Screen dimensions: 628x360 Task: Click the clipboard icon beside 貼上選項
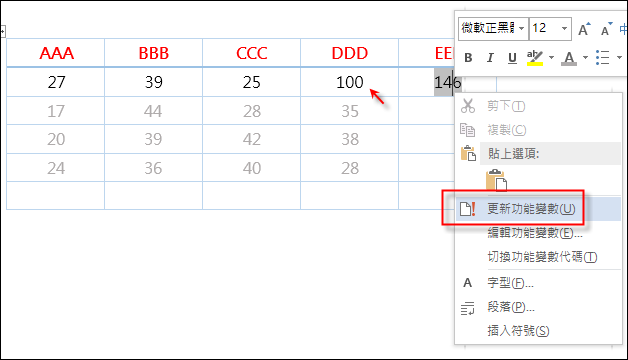click(x=468, y=153)
